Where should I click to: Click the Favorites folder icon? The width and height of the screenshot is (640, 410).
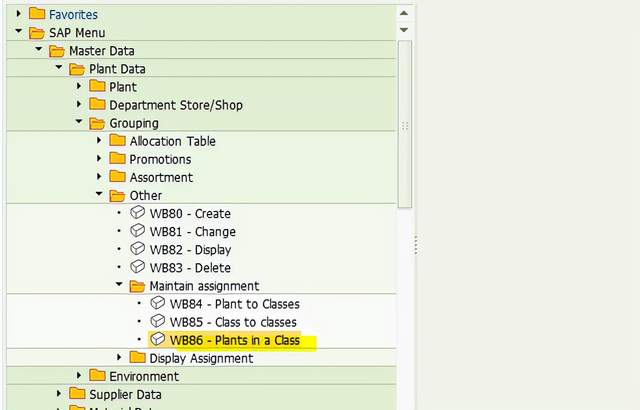click(x=37, y=13)
